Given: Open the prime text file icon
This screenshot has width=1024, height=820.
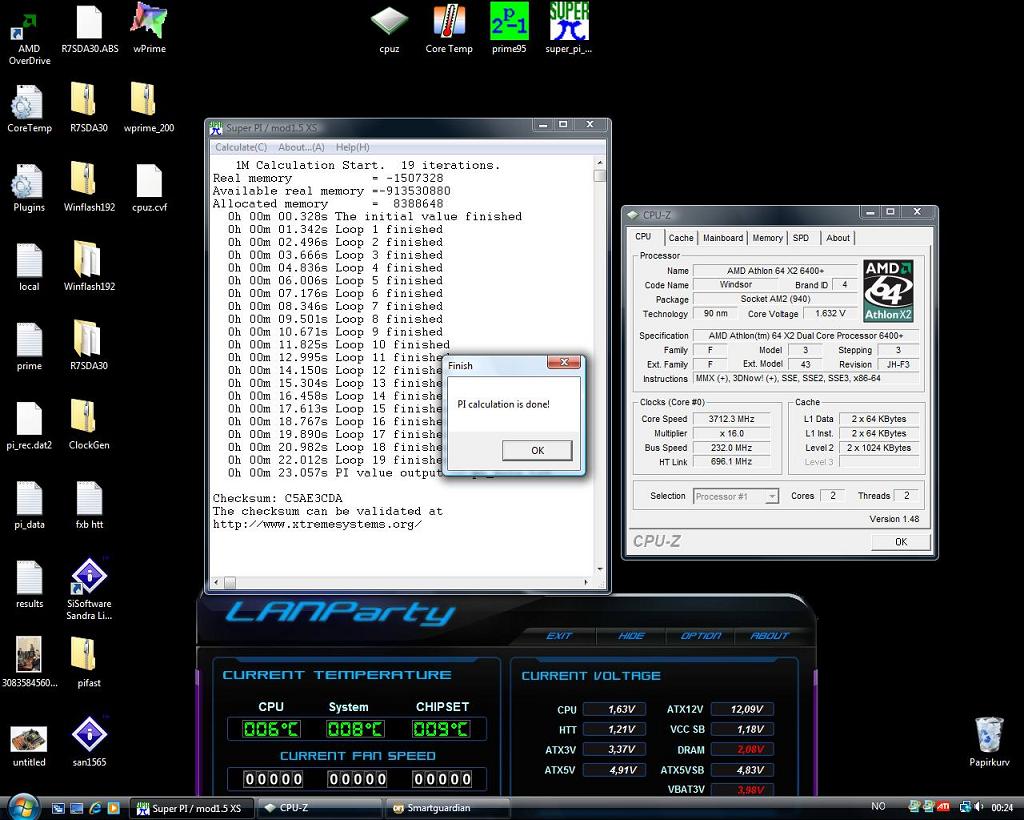Looking at the screenshot, I should [29, 347].
